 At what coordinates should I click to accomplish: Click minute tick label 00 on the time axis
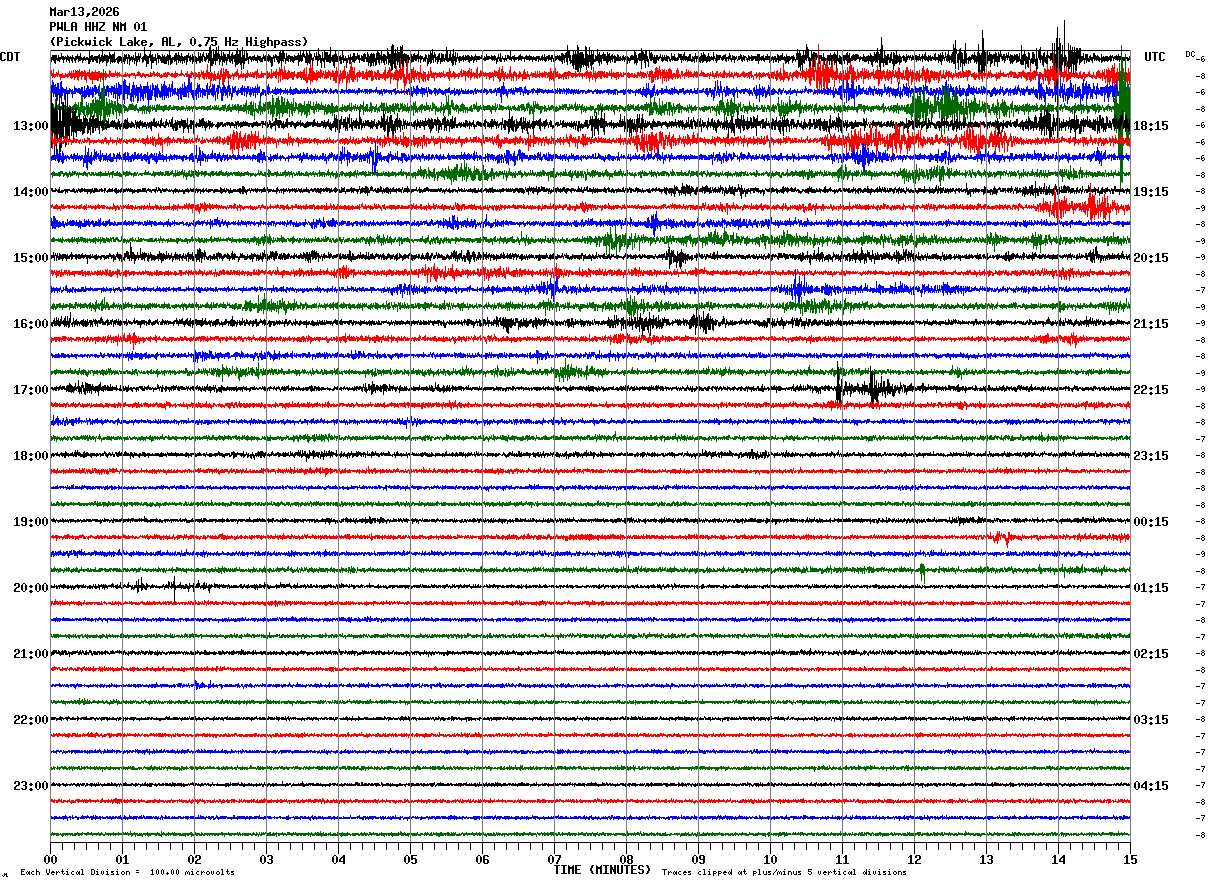click(50, 859)
